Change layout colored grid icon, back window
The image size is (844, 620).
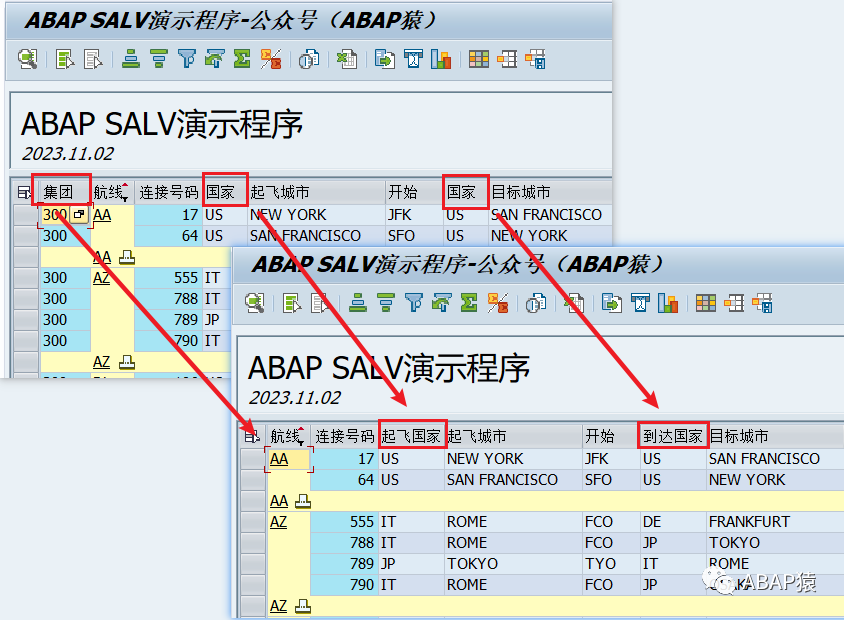click(479, 59)
